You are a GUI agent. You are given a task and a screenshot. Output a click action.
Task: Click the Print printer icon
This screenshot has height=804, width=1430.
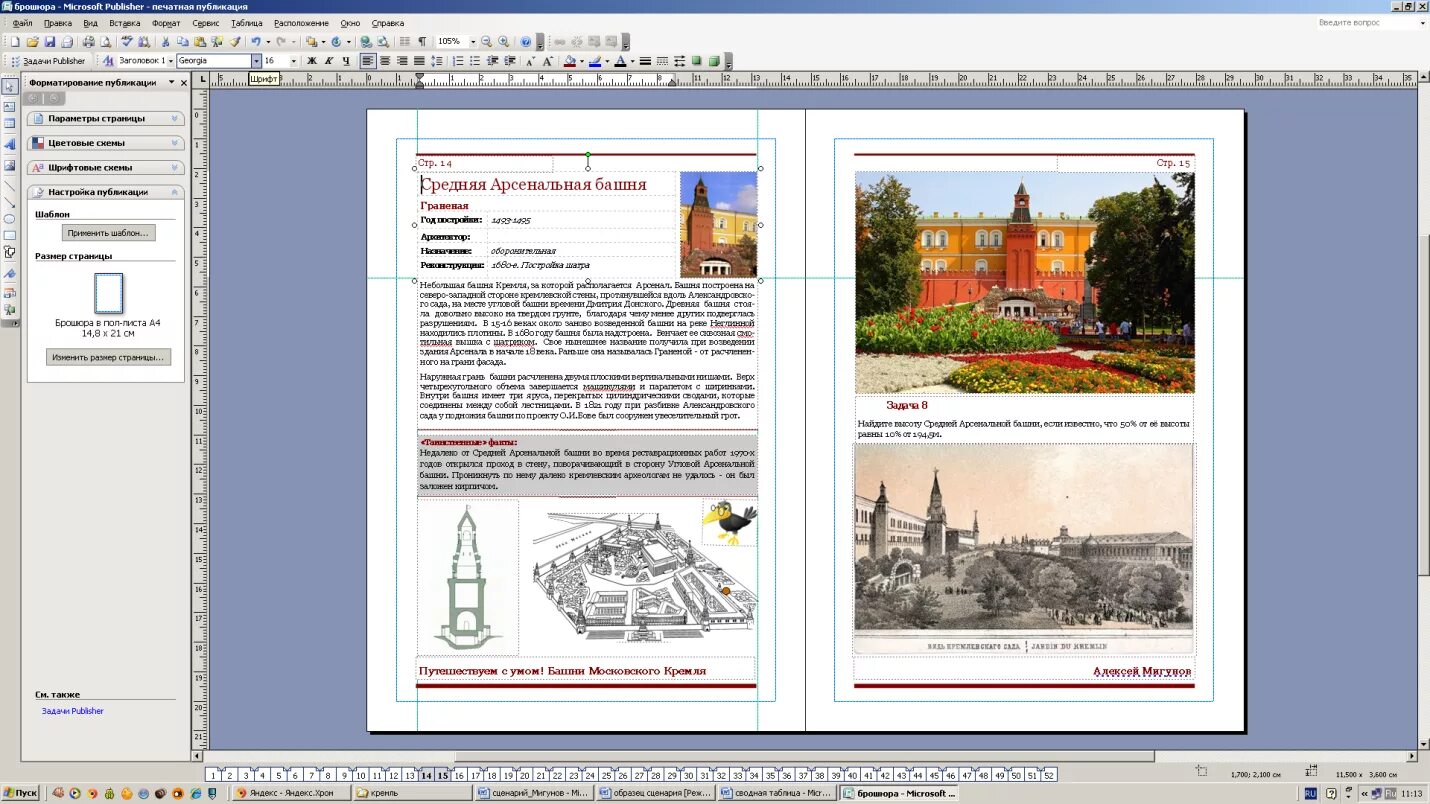click(88, 42)
